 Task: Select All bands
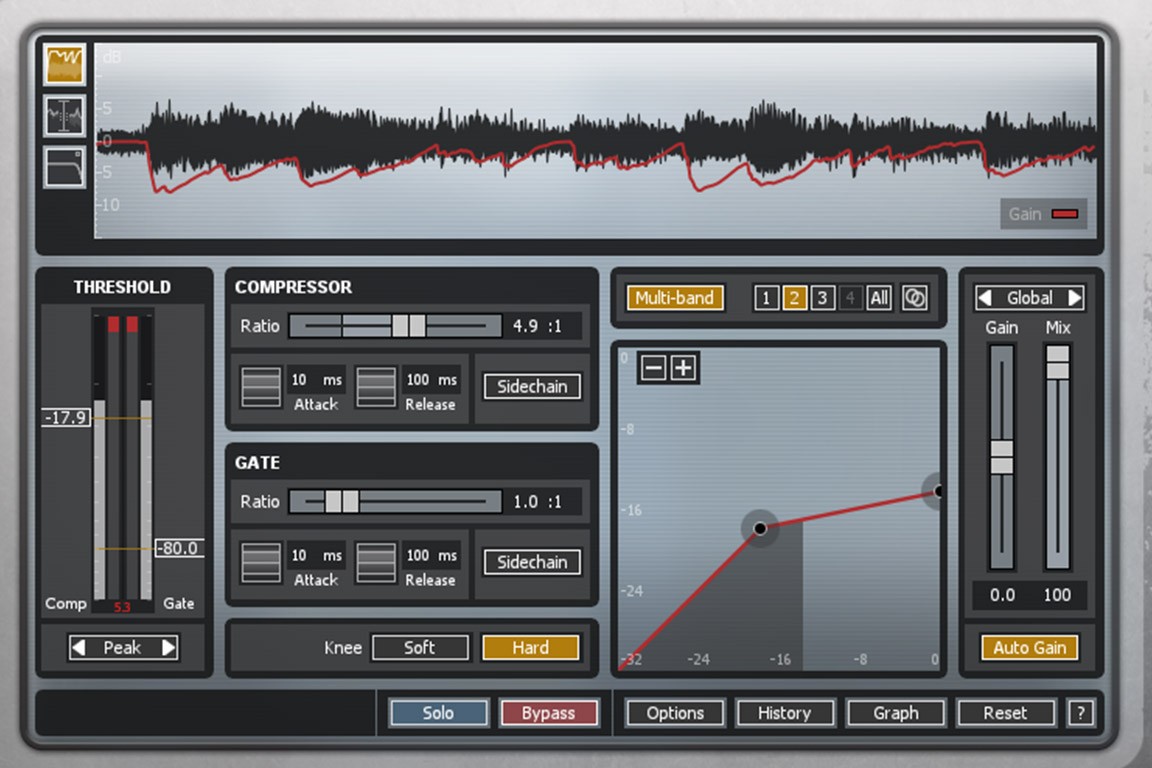pos(879,298)
